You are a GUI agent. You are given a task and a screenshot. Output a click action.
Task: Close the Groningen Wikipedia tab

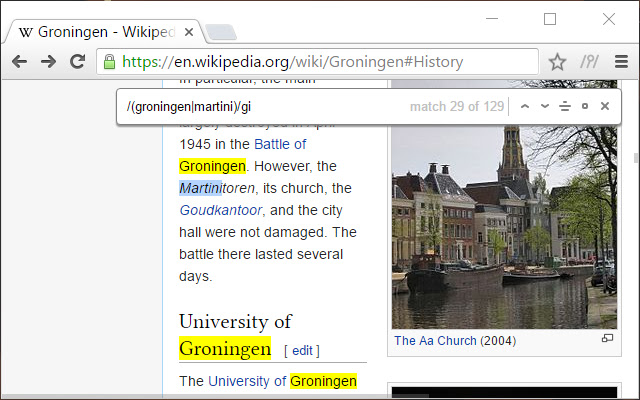pyautogui.click(x=189, y=32)
